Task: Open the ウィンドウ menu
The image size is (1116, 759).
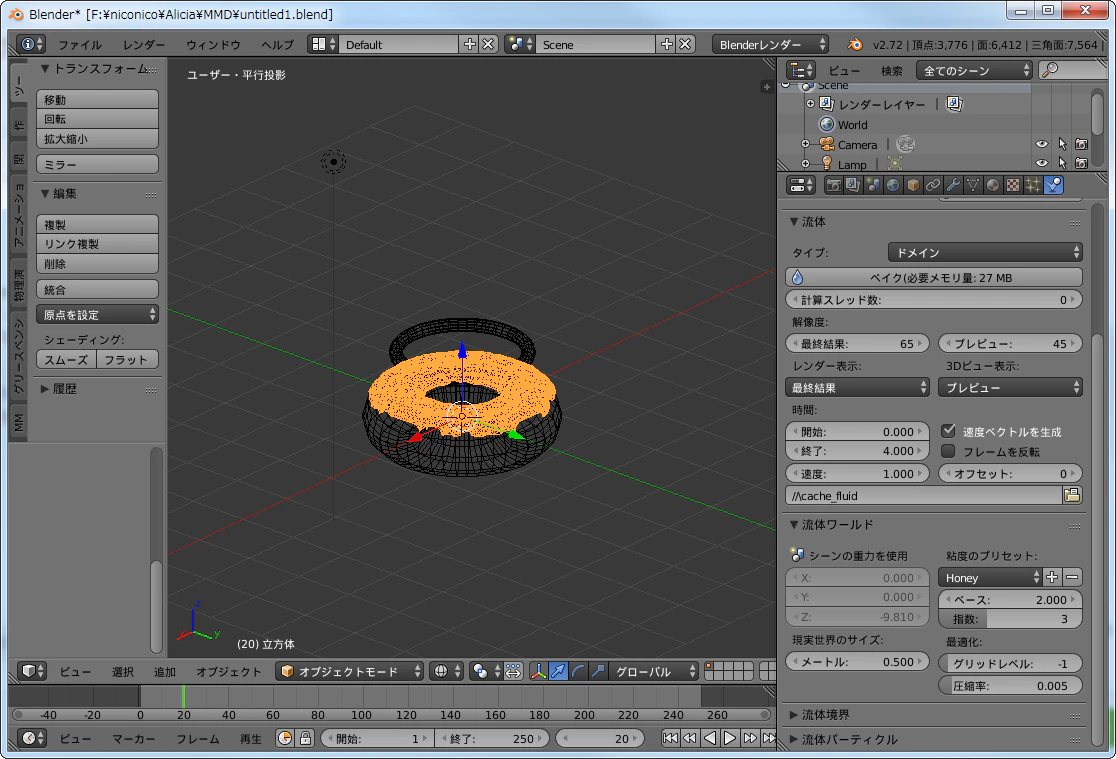Action: tap(213, 45)
